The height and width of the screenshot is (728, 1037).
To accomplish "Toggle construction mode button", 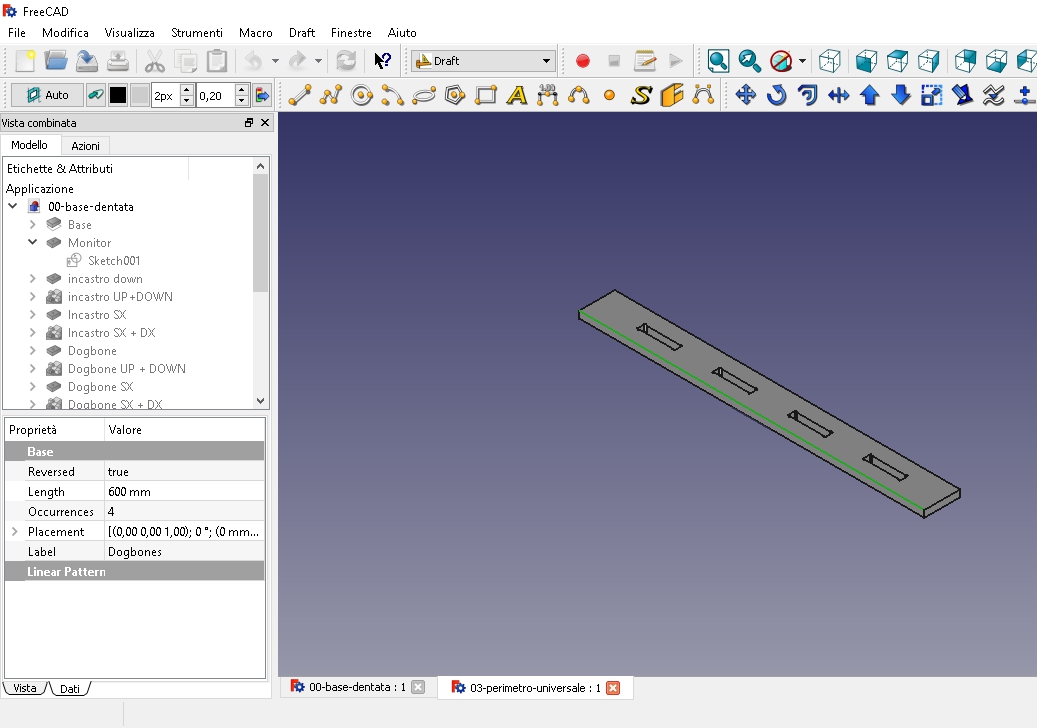I will tap(95, 95).
